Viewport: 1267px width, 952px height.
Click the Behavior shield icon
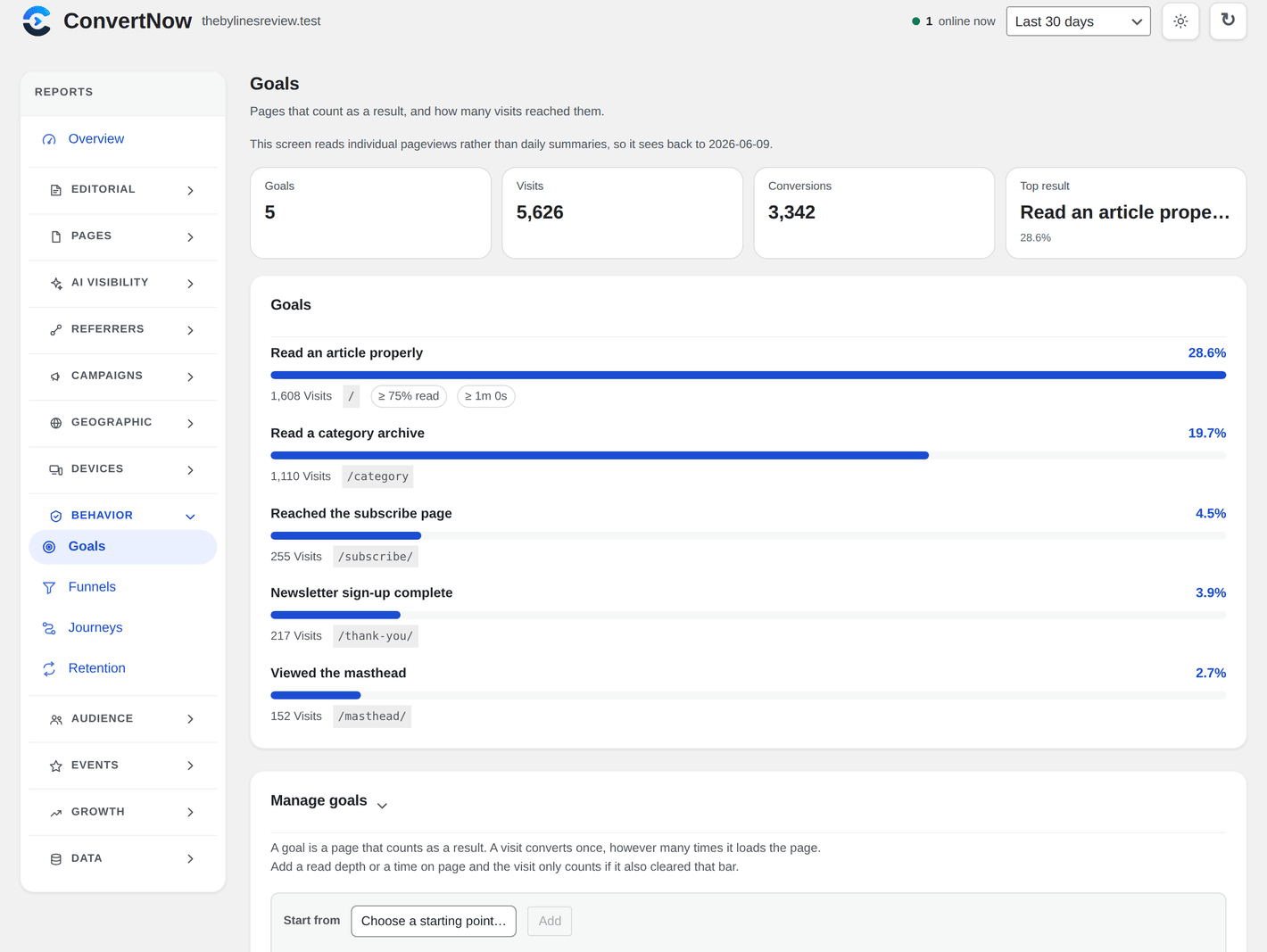click(56, 516)
